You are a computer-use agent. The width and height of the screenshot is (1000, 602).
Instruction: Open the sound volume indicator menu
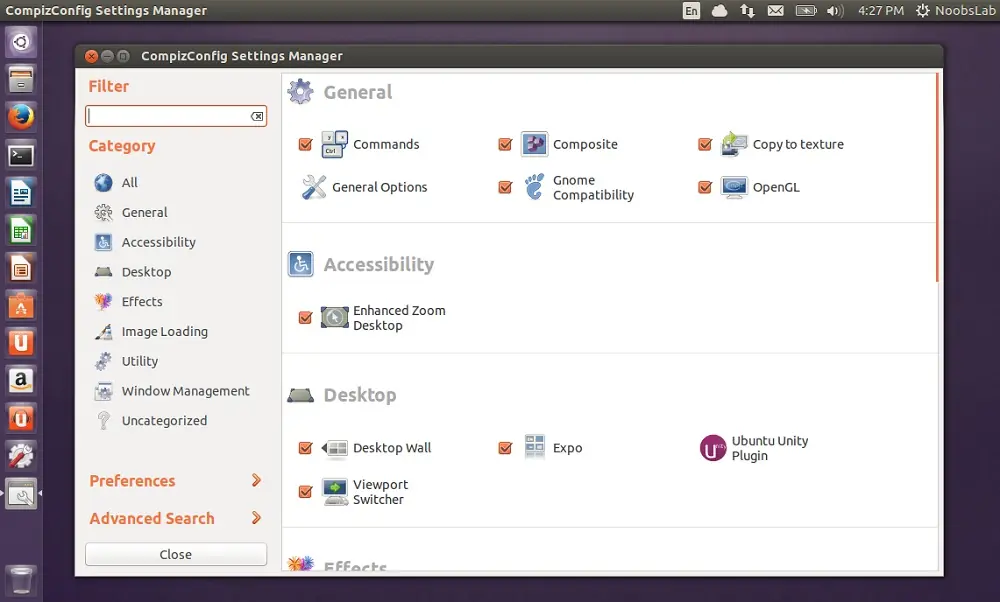(x=835, y=11)
